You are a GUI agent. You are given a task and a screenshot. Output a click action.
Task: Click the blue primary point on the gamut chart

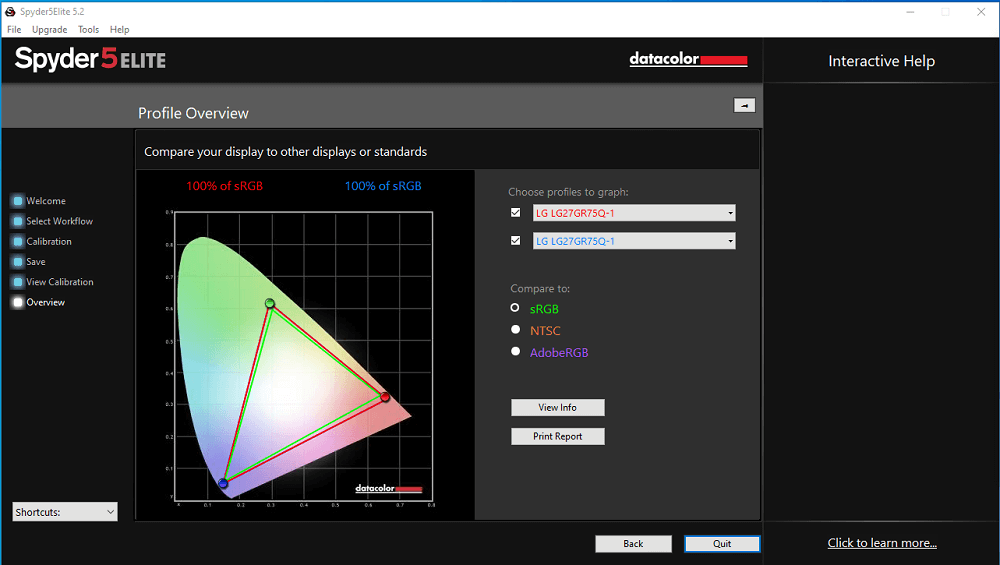(223, 483)
